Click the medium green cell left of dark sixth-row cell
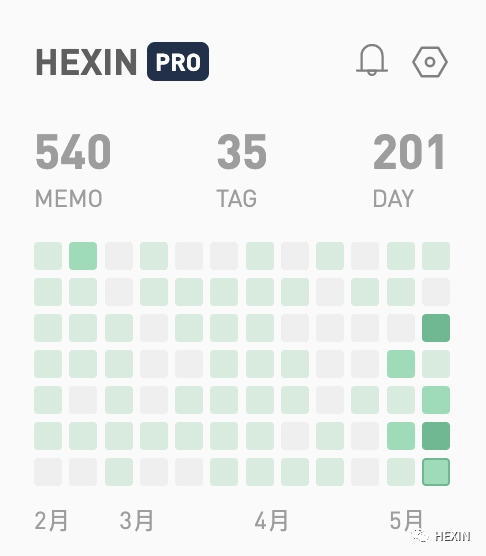 [x=401, y=436]
